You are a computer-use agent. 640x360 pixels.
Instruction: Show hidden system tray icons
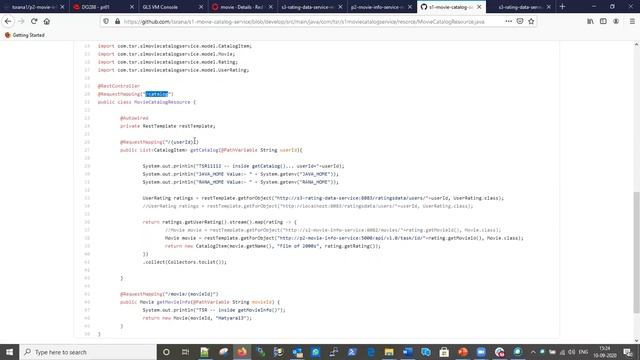(x=533, y=352)
